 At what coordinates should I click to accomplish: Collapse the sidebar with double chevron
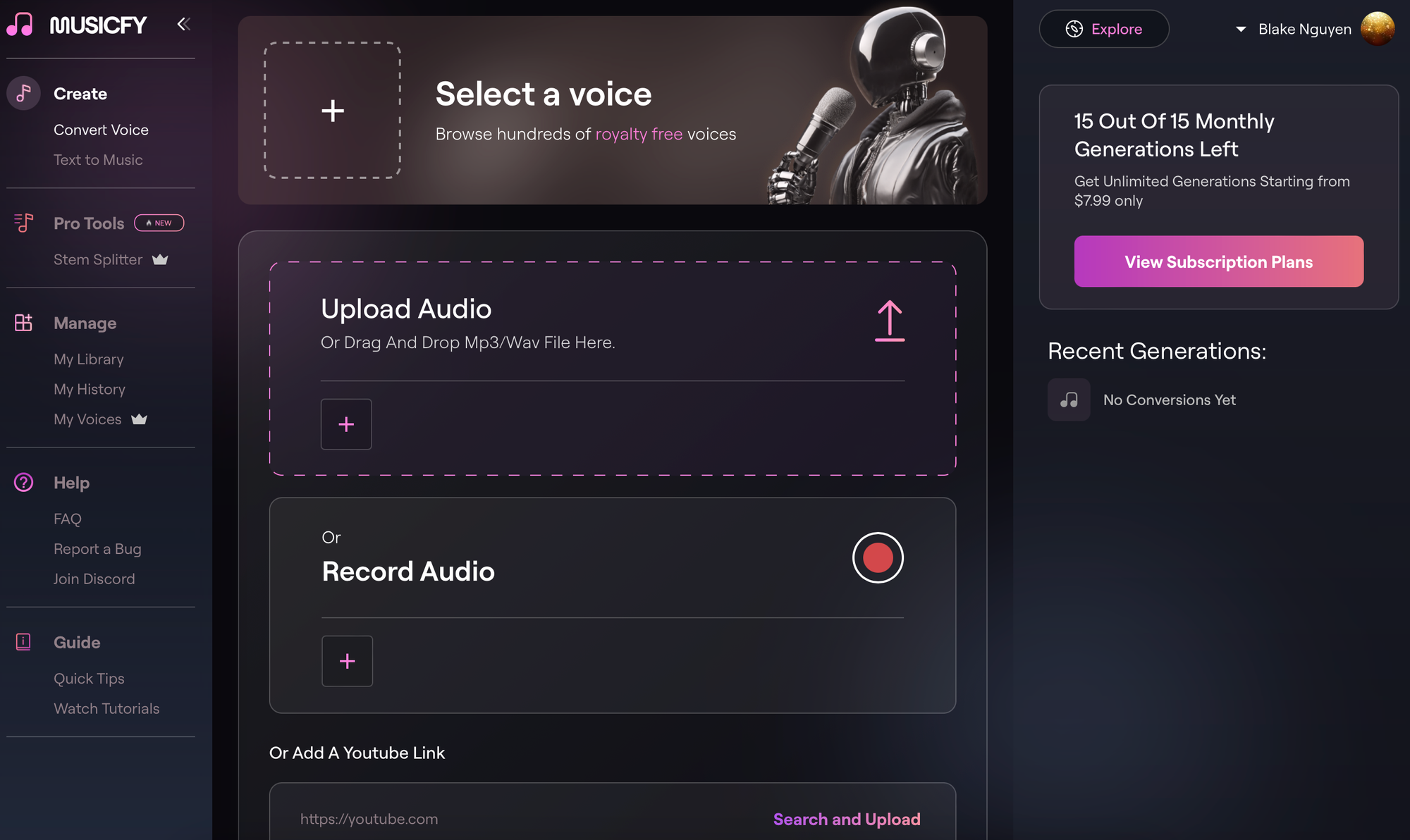coord(183,25)
